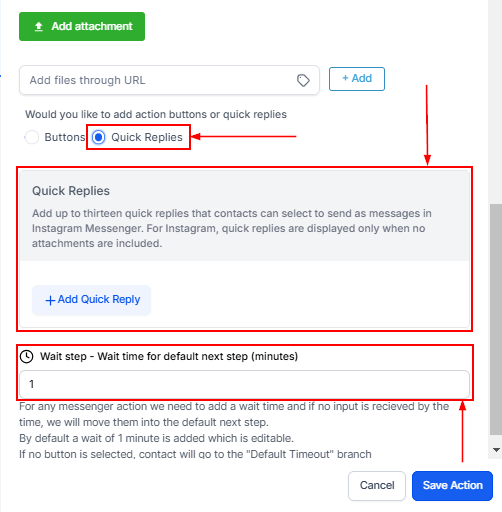Select the Buttons radio option
The image size is (502, 512).
tap(32, 137)
